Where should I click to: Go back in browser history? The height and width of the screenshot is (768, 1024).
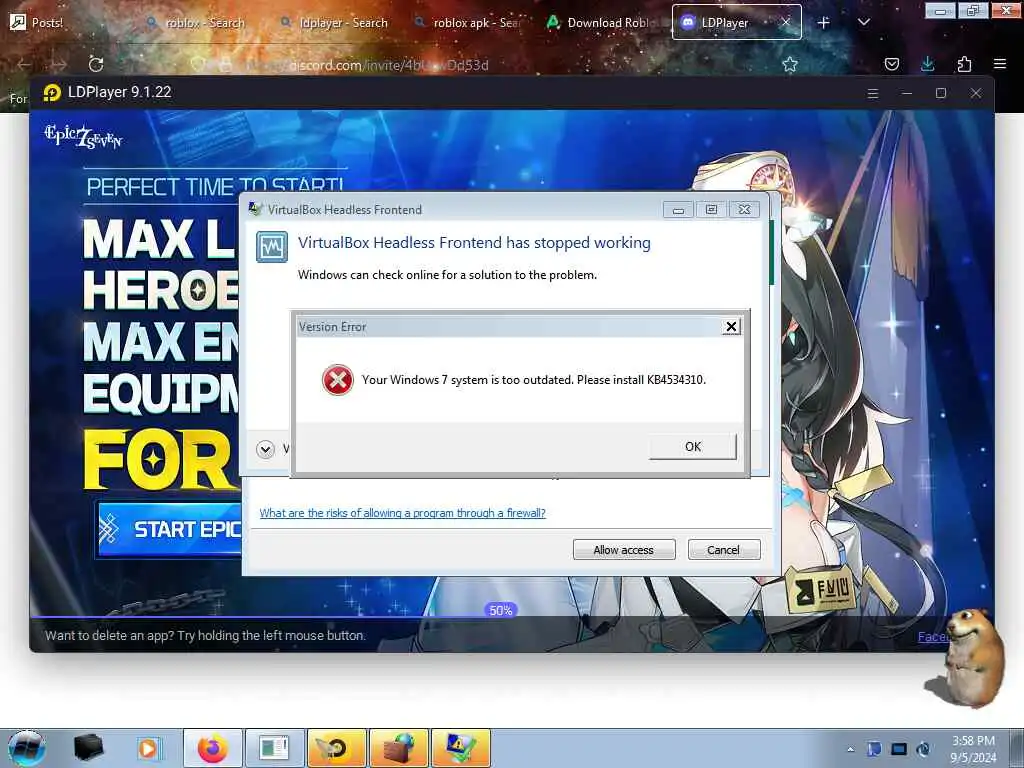click(x=24, y=64)
